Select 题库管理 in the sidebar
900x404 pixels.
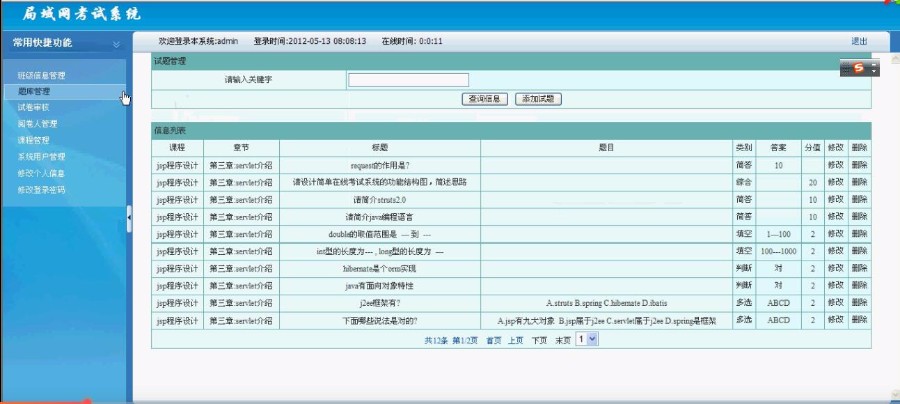coord(34,91)
